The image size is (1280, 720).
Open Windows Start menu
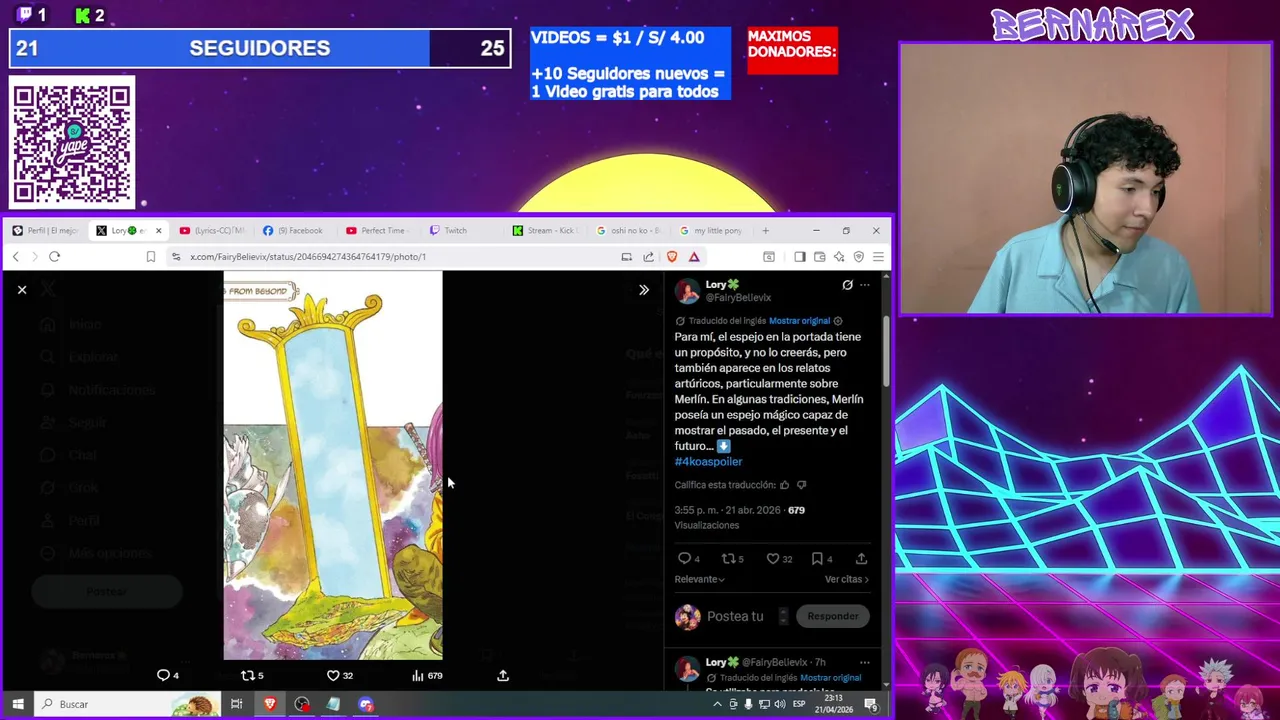tap(17, 704)
